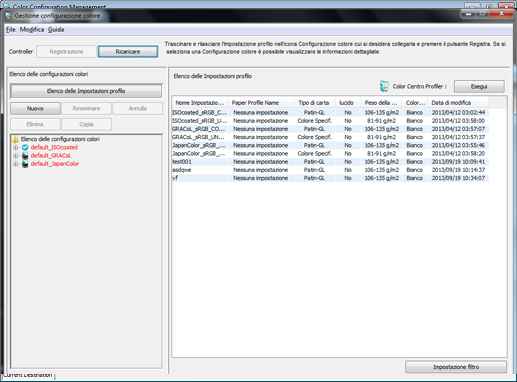Click the default_GRACoL printer icon
This screenshot has width=517, height=382.
coord(25,156)
